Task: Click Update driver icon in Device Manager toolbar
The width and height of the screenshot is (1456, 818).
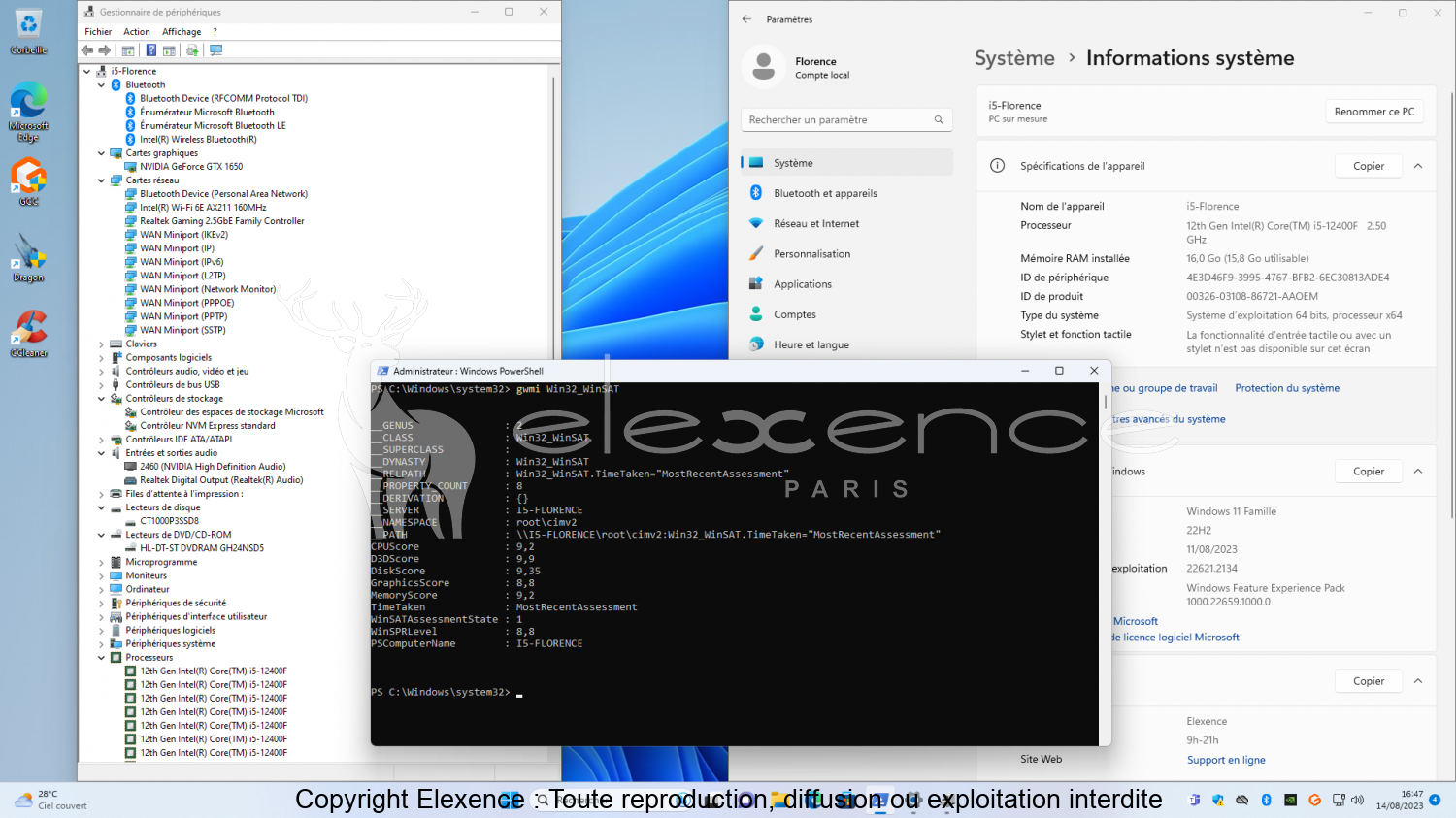Action: click(x=192, y=50)
